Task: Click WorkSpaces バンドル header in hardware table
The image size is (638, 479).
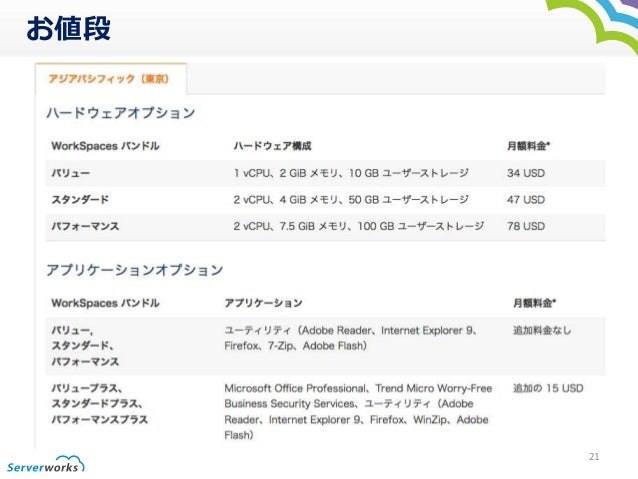Action: click(x=105, y=146)
